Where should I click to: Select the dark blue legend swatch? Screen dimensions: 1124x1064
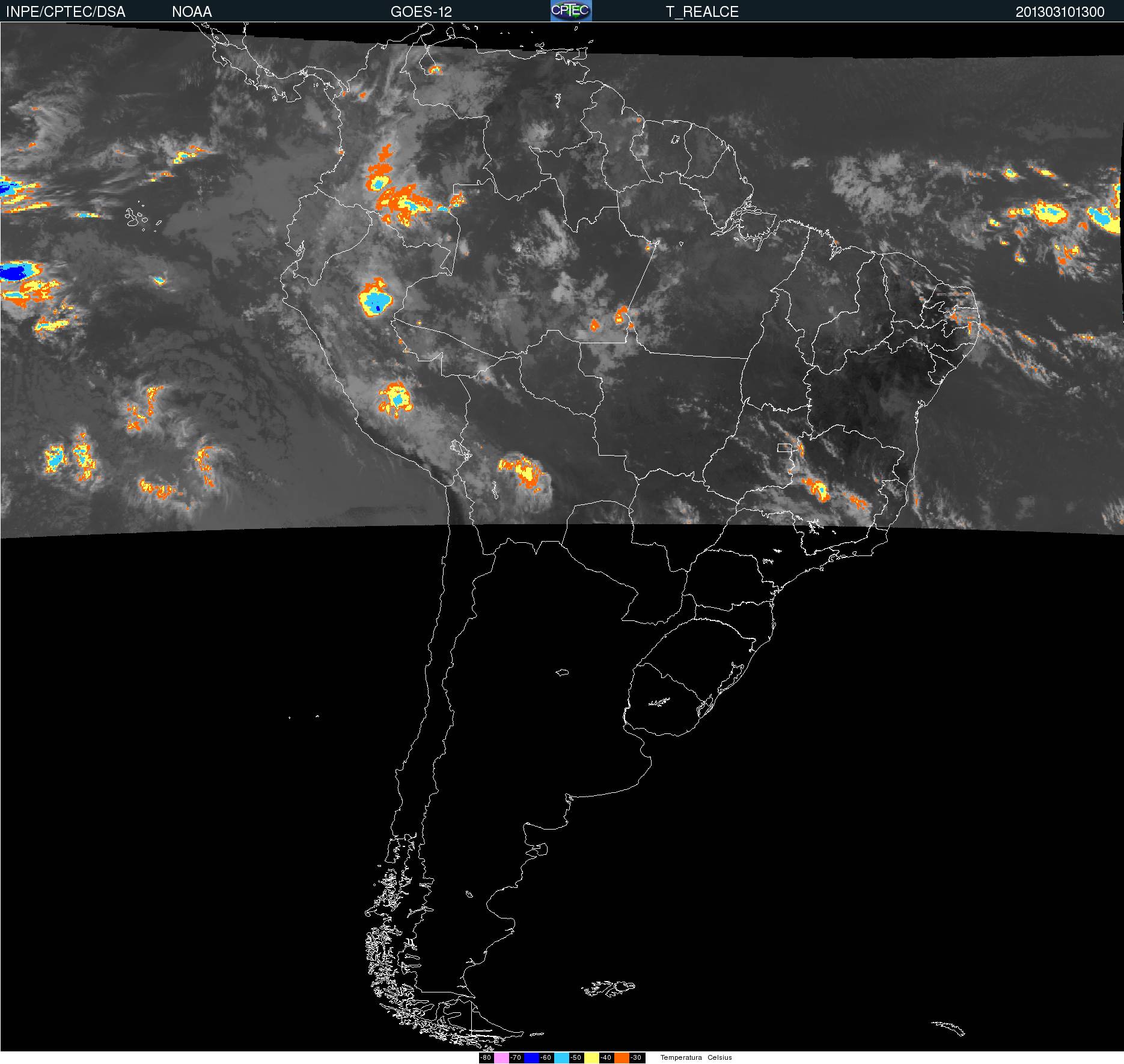pyautogui.click(x=531, y=1058)
